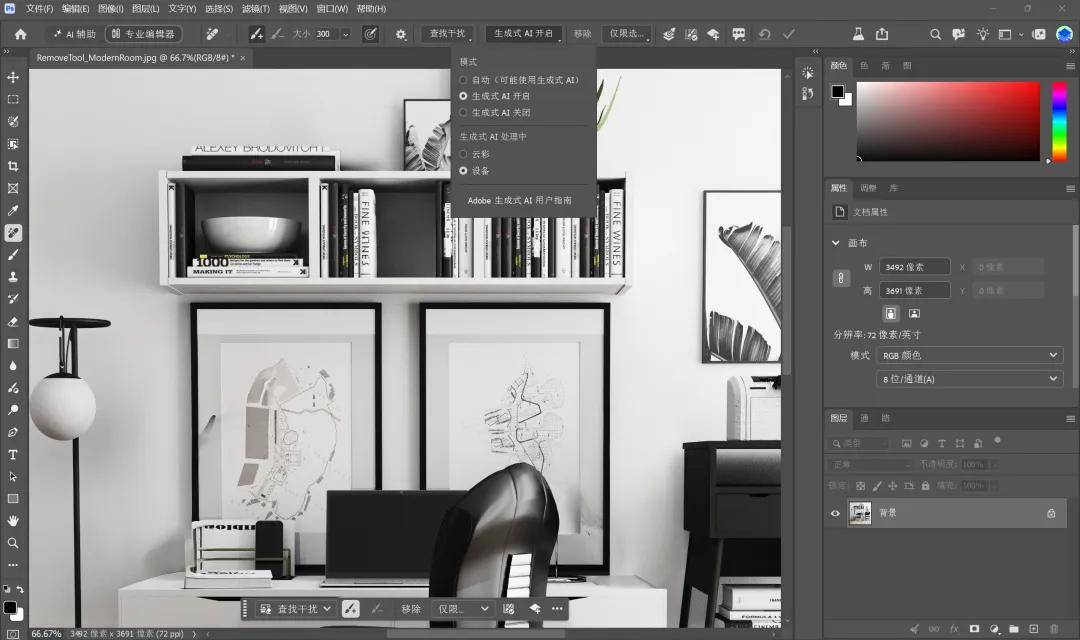
Task: Select the Eraser tool
Action: tap(12, 321)
